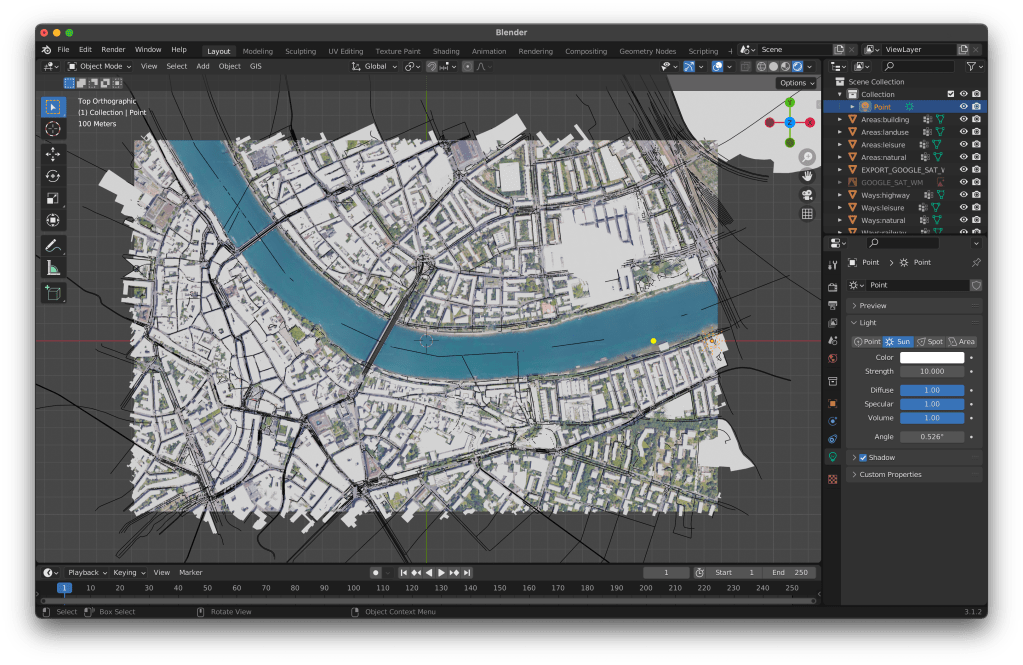The image size is (1023, 665).
Task: Enable the Shadow checkbox
Action: click(863, 458)
